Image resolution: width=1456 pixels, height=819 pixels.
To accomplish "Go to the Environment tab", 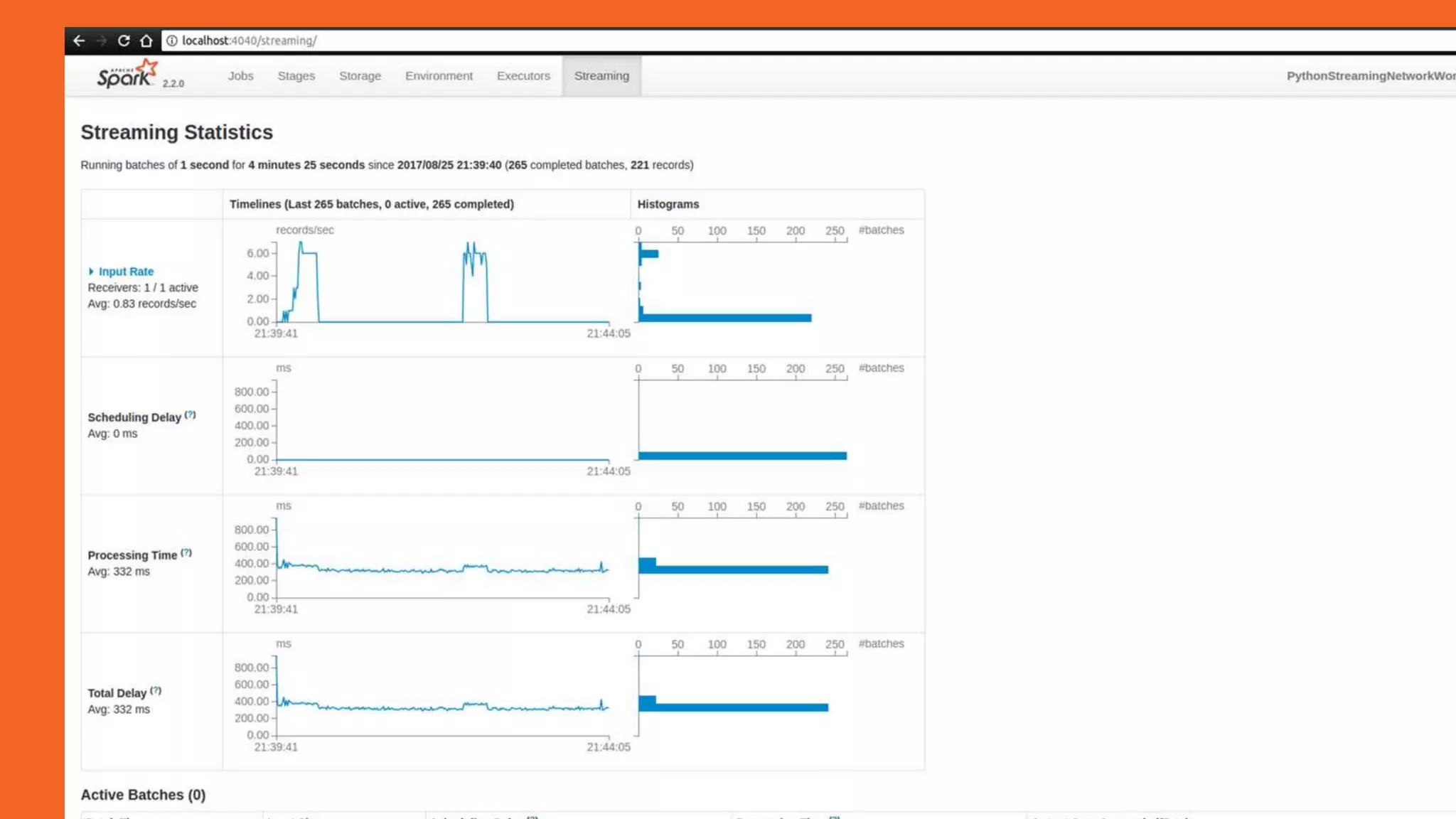I will coord(439,76).
